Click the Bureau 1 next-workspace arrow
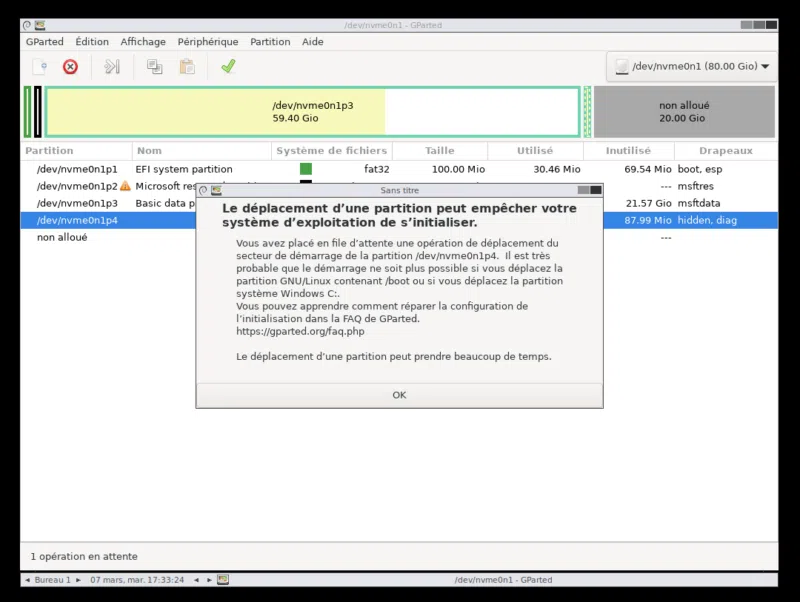Image resolution: width=800 pixels, height=602 pixels. [x=79, y=580]
